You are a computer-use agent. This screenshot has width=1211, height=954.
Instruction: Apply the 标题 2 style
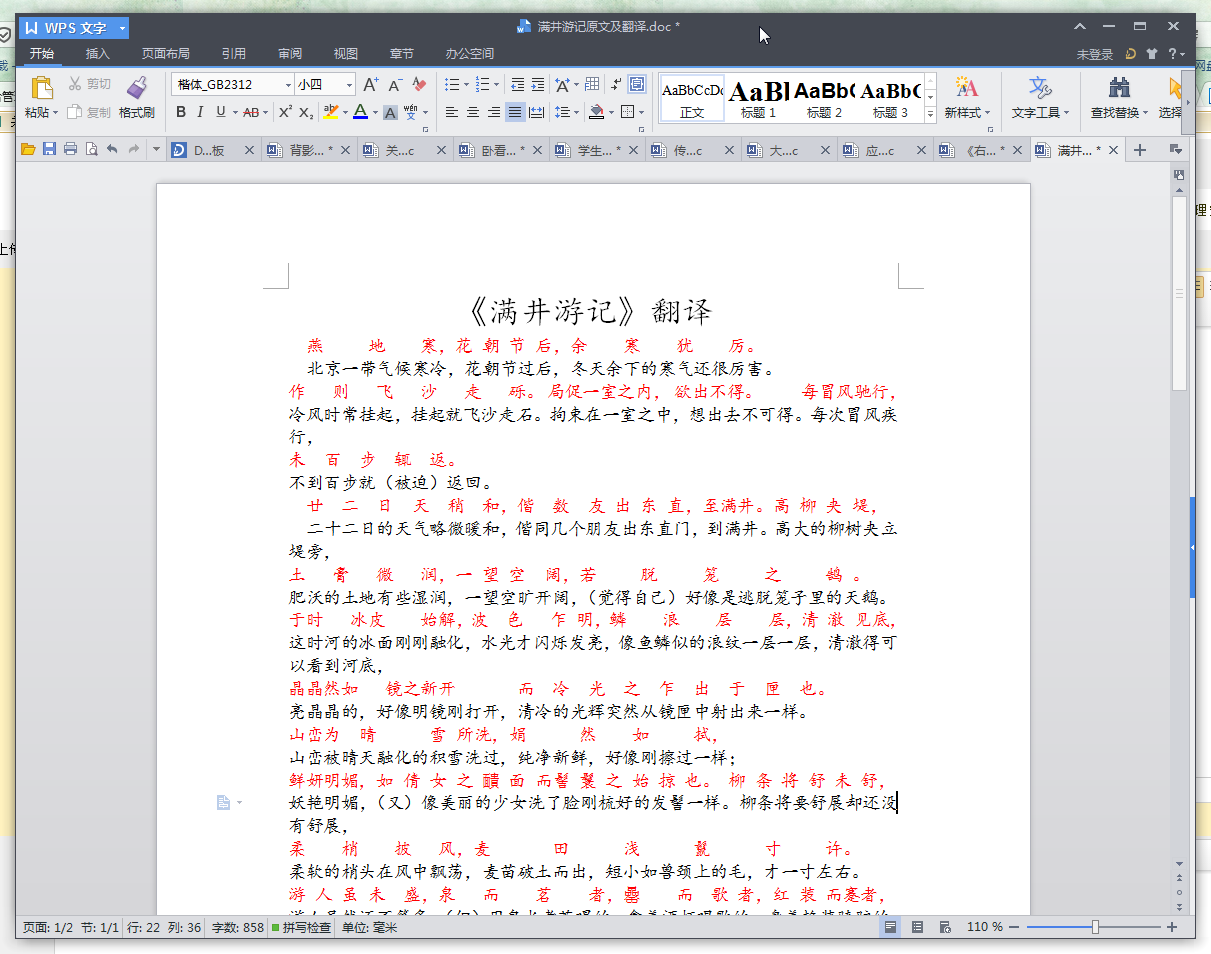click(x=824, y=98)
